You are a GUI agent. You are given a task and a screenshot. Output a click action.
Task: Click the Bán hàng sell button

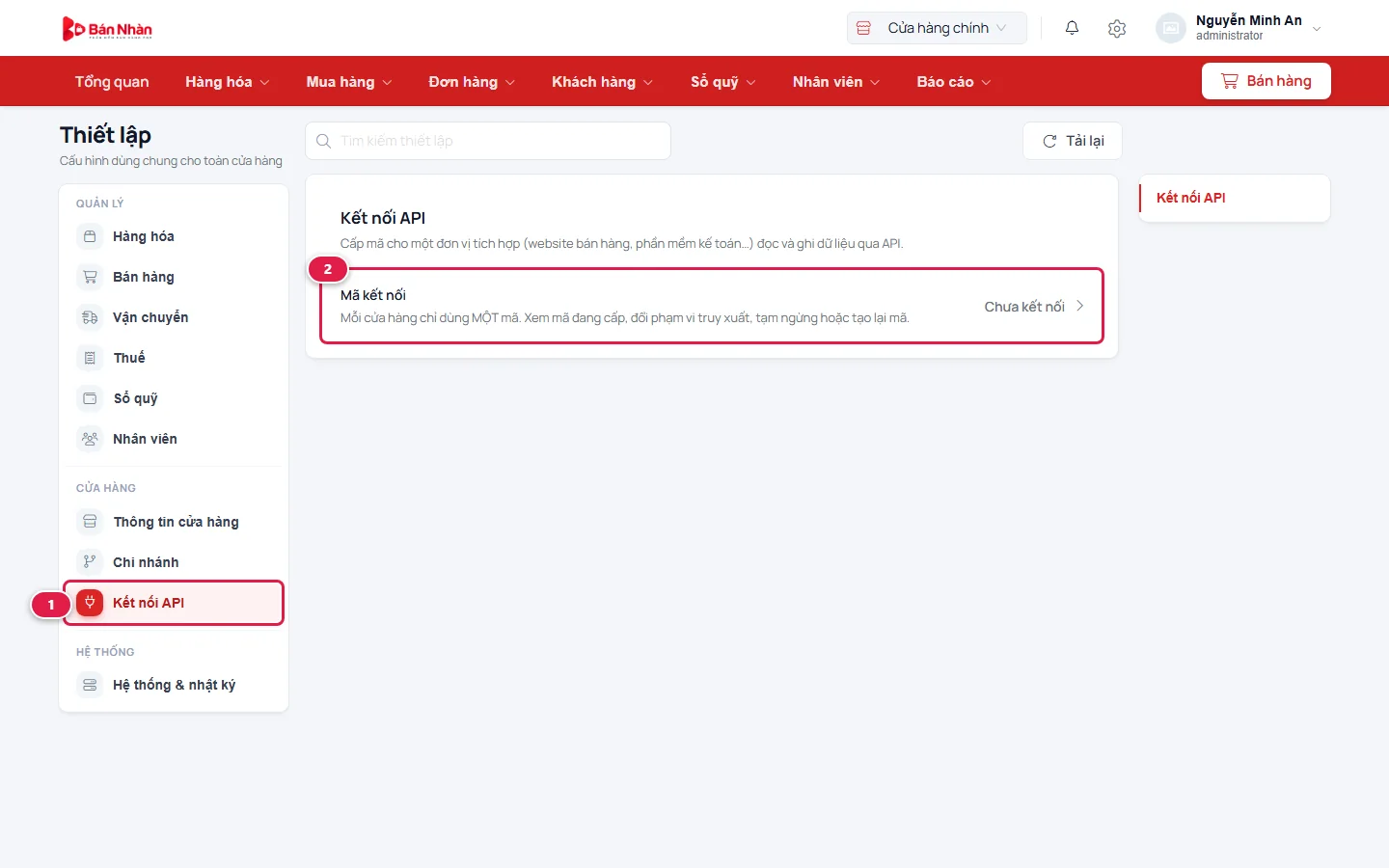tap(1266, 81)
